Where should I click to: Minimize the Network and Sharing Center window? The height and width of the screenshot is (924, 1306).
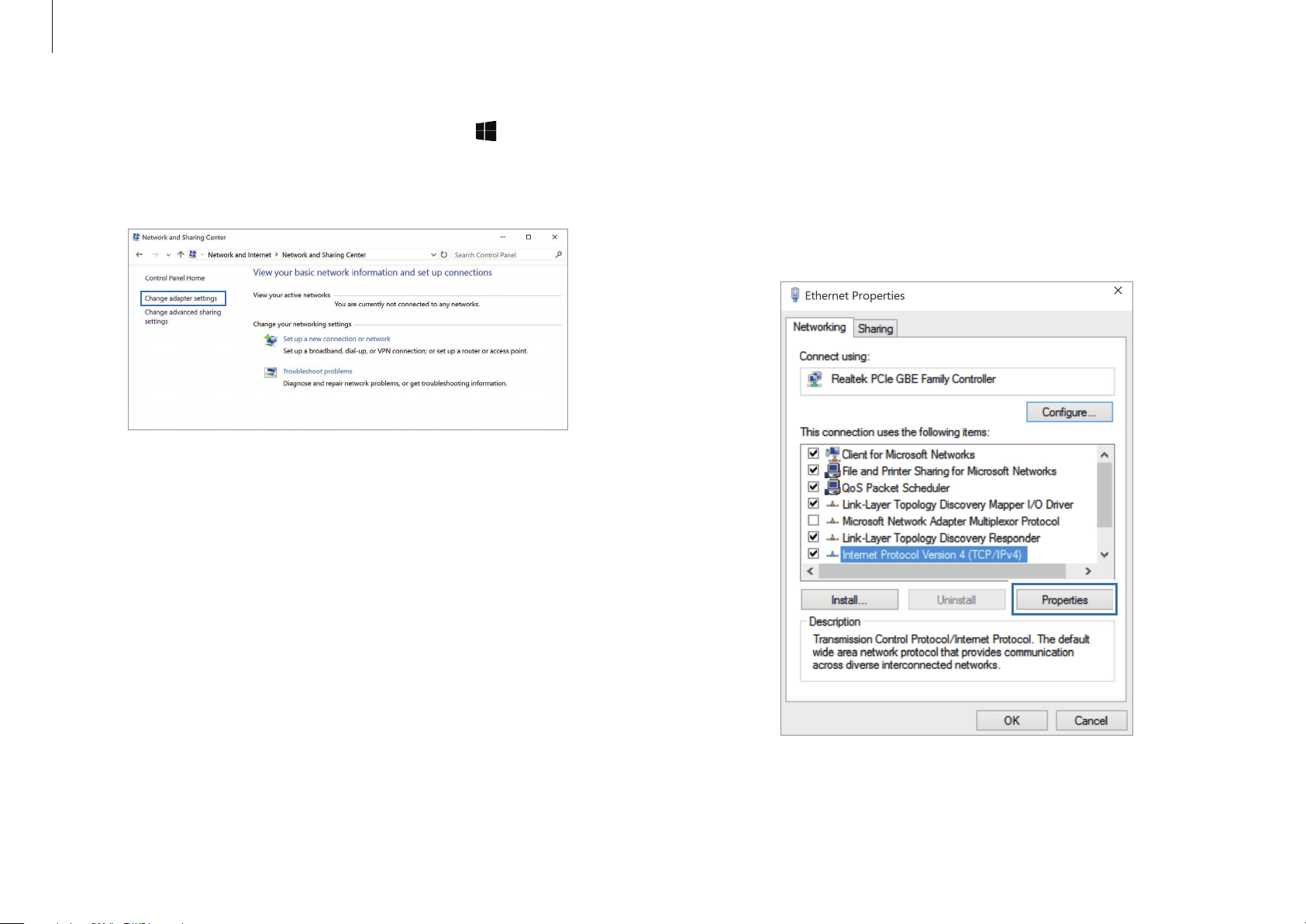(x=503, y=237)
